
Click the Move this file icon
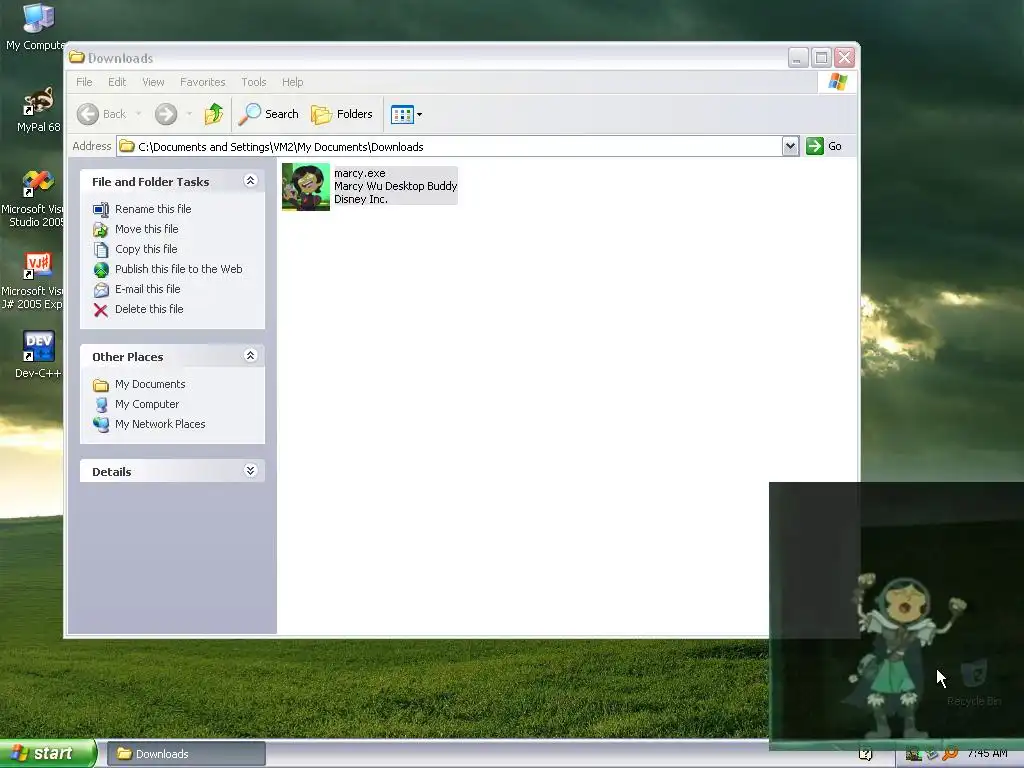pos(101,230)
